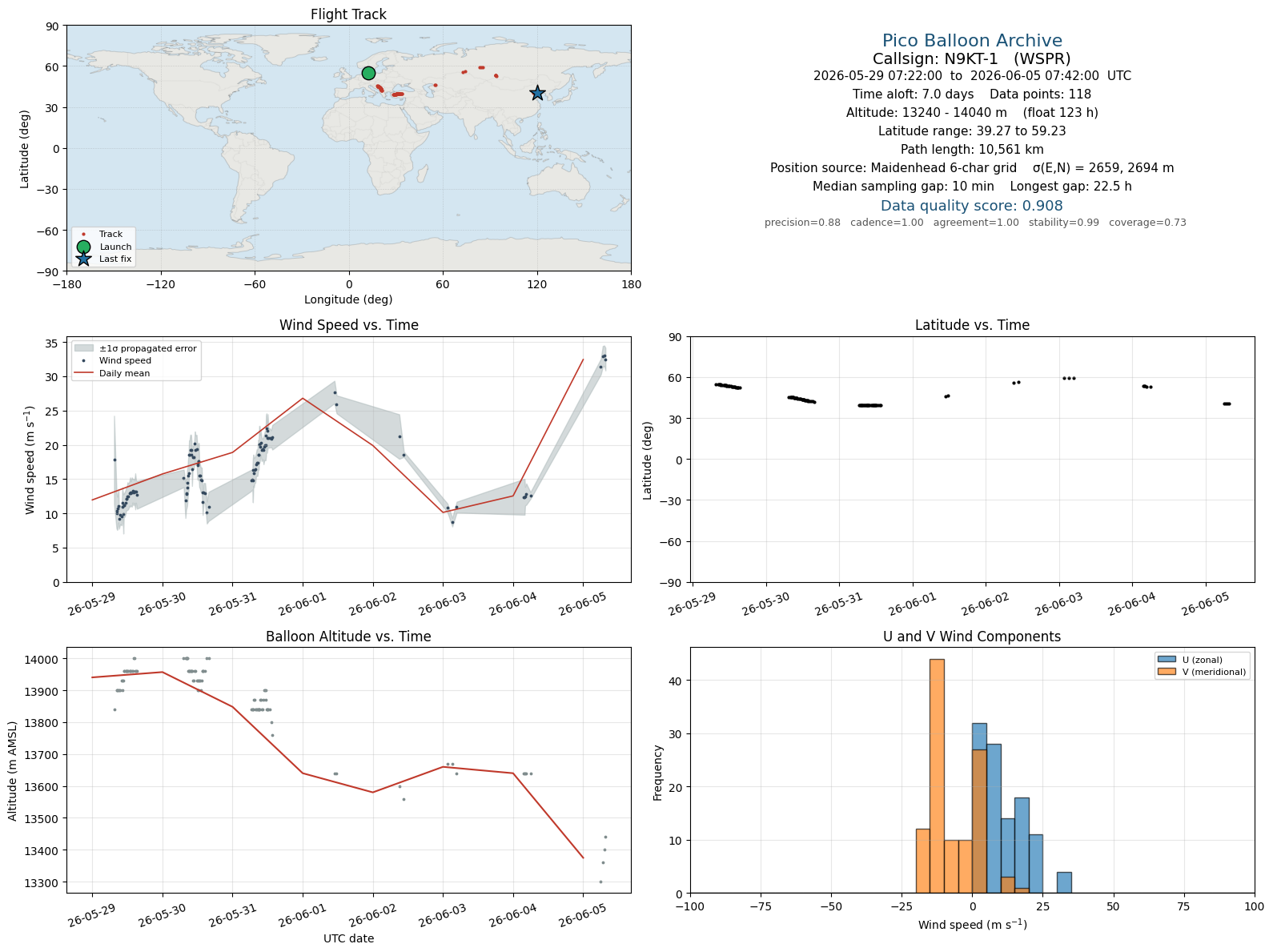Click the "V (meridional)" legend label
Viewport: 1273px width, 952px height.
click(1214, 672)
